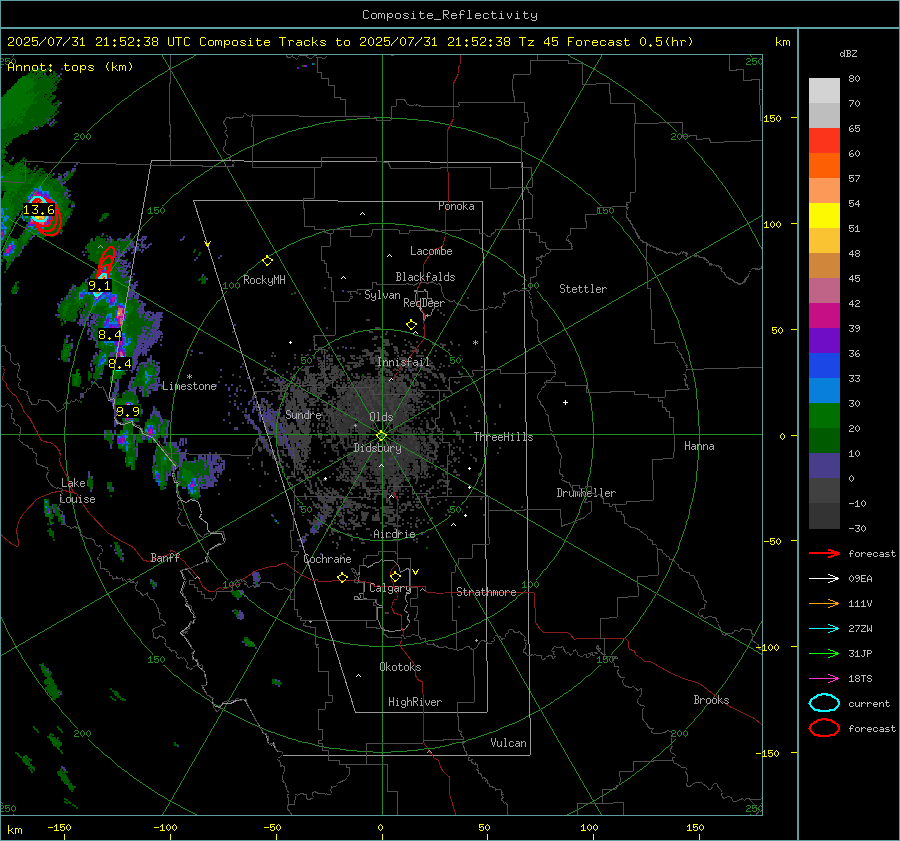Click the Cochrane map label
Screen dimensions: 900x841
[327, 559]
